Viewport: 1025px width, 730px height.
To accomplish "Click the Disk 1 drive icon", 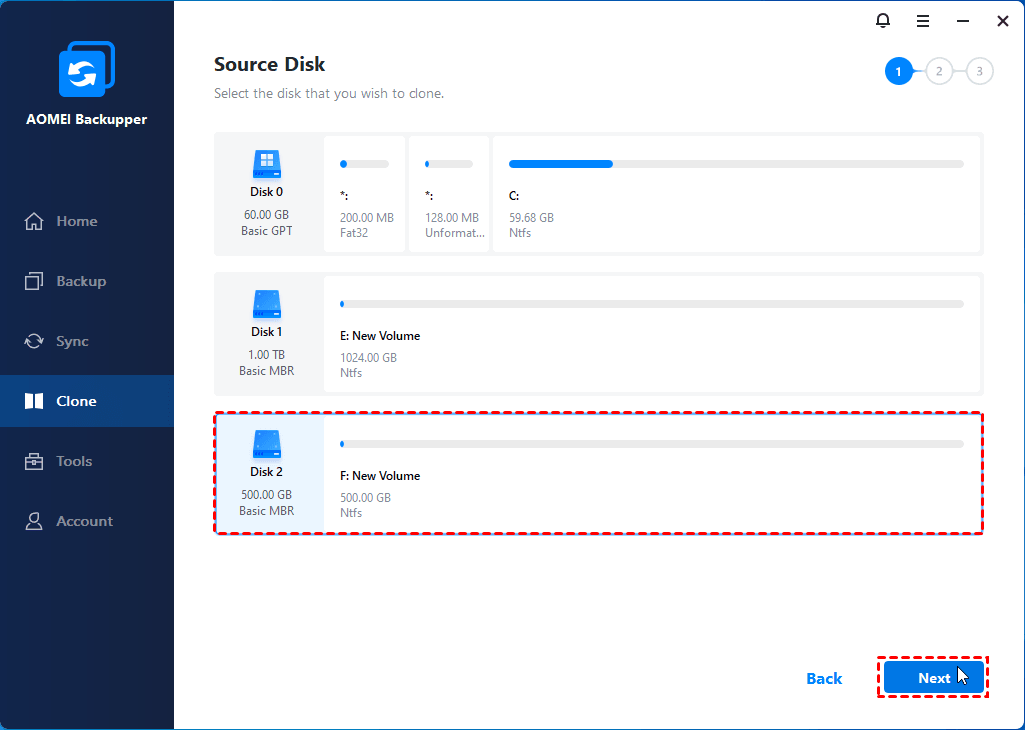I will [x=266, y=304].
